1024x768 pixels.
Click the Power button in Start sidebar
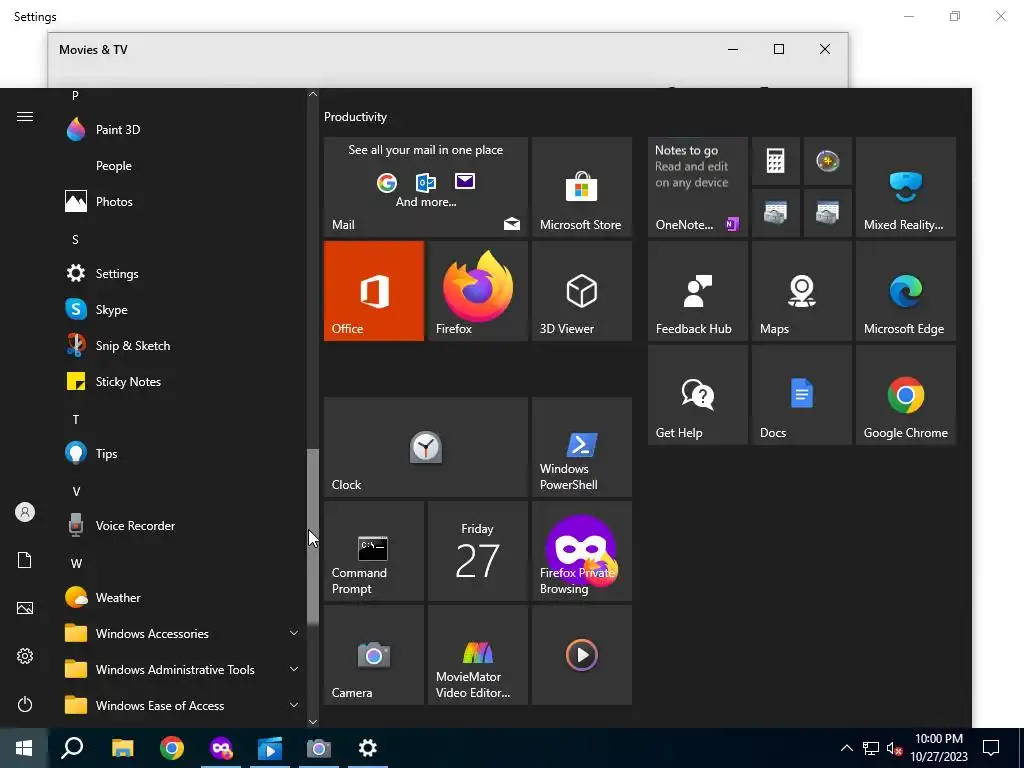pos(25,704)
